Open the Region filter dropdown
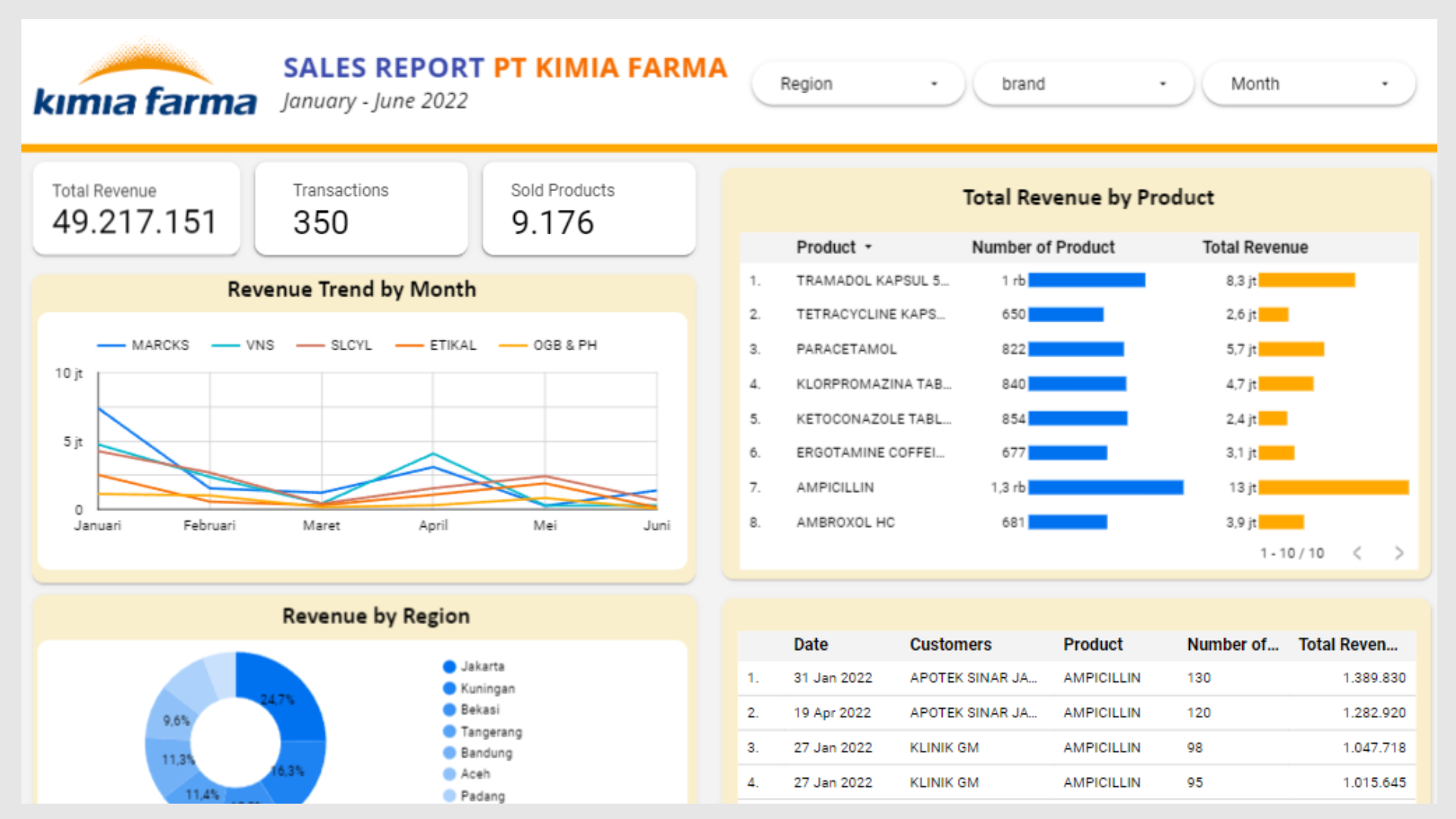1456x819 pixels. 858,83
